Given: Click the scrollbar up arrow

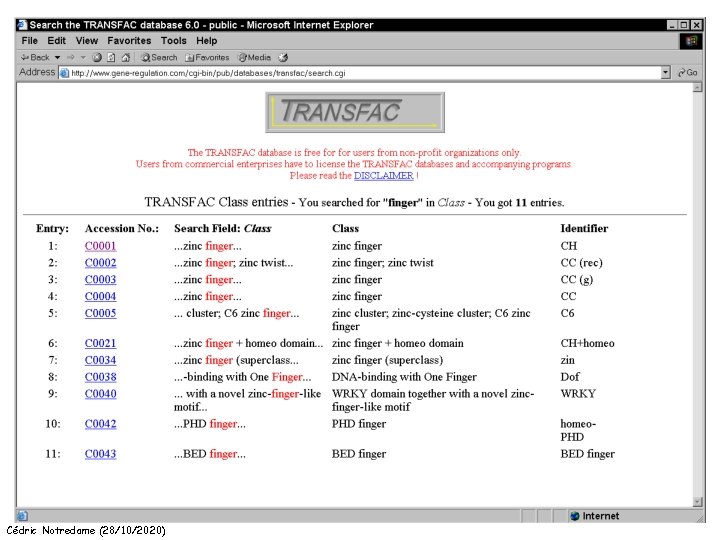Looking at the screenshot, I should pos(698,87).
